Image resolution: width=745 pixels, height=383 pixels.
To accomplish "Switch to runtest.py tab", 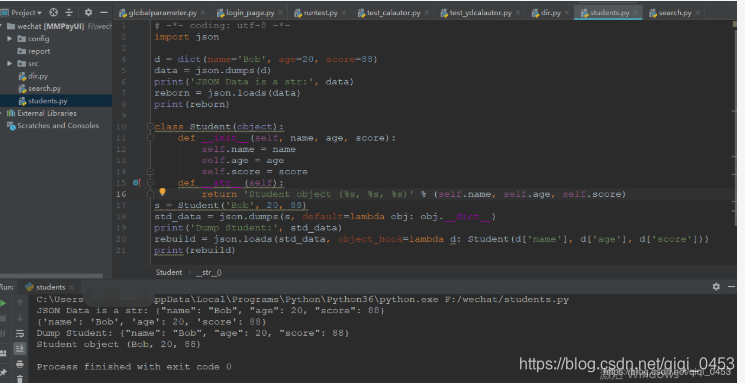I will click(316, 13).
